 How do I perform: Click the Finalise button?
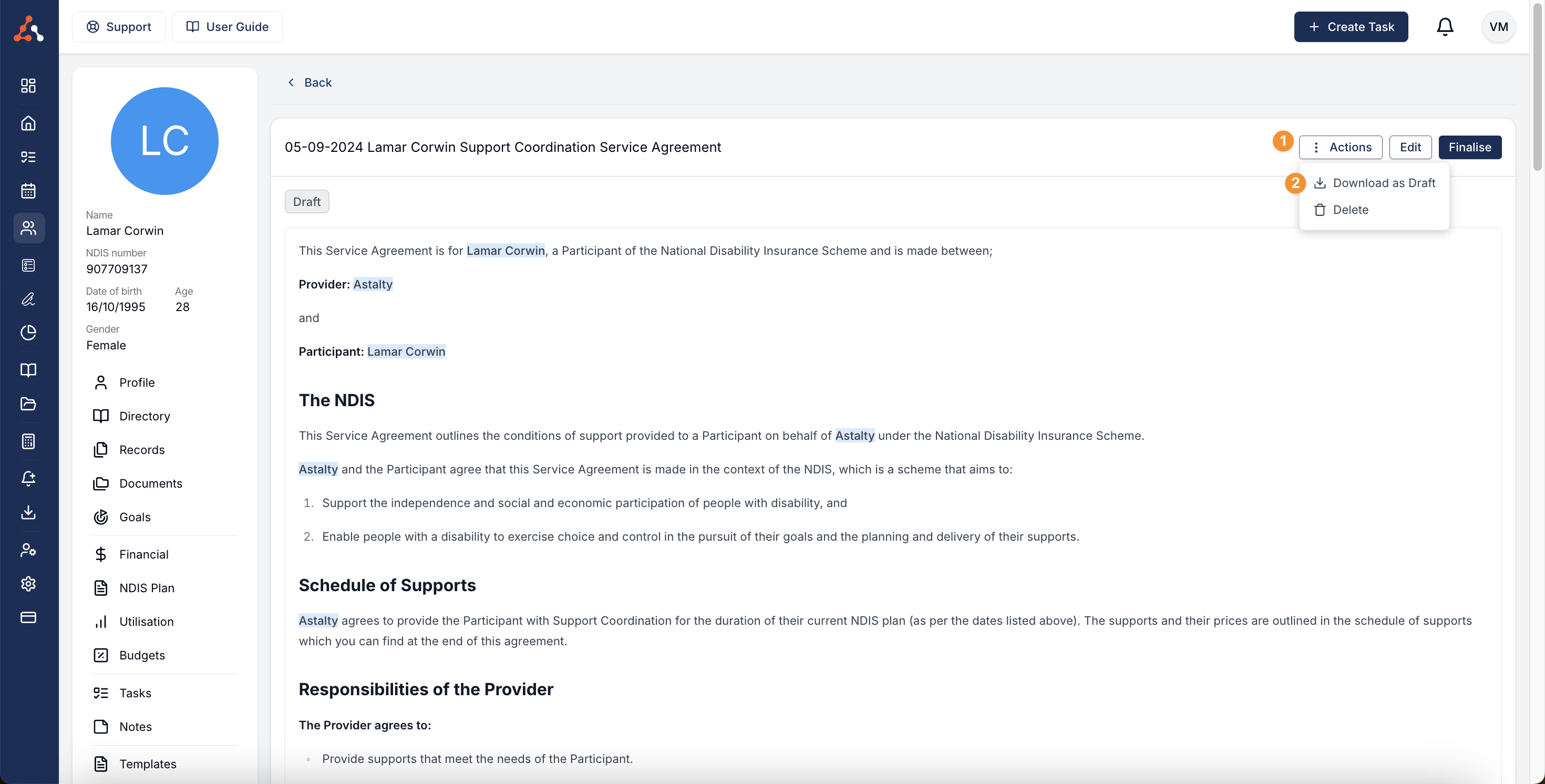pos(1469,147)
